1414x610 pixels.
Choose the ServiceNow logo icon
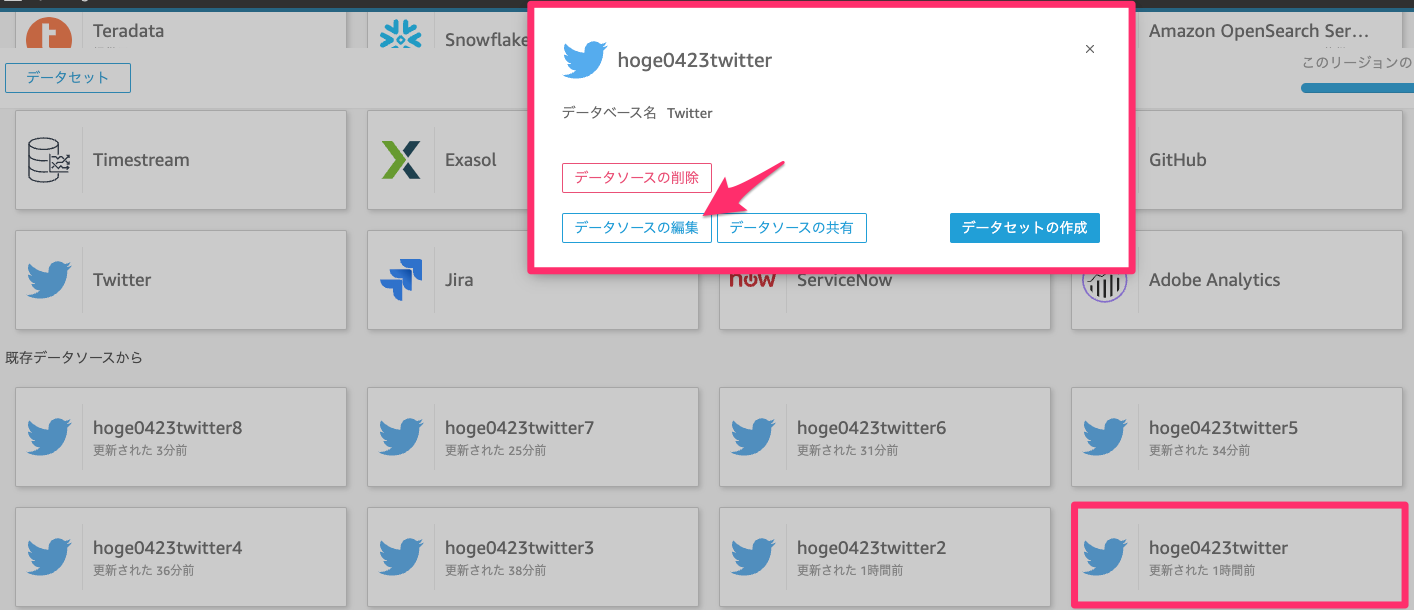pos(753,280)
